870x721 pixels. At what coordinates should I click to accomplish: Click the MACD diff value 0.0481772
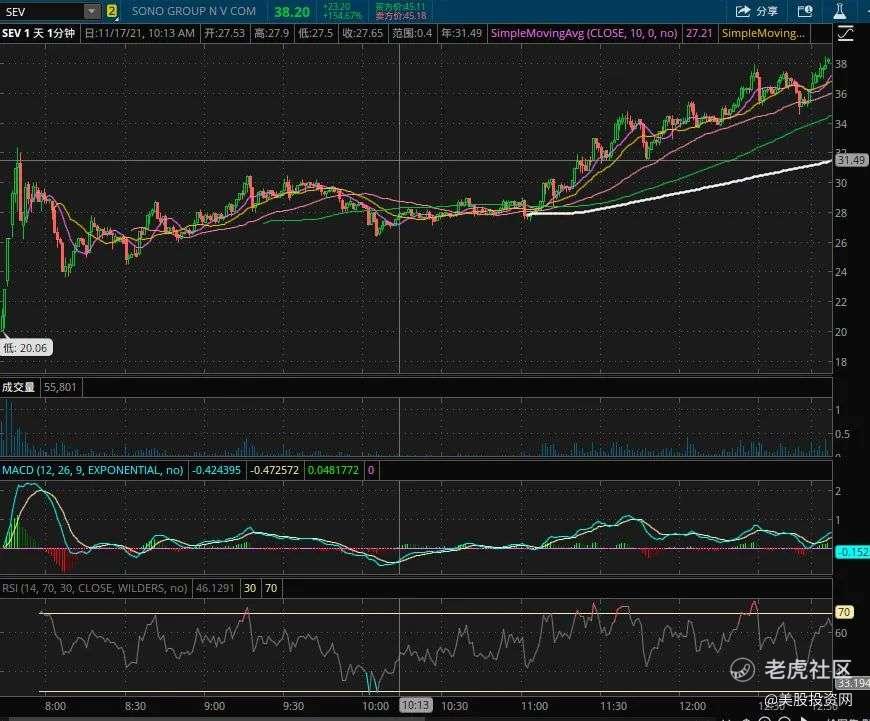333,470
